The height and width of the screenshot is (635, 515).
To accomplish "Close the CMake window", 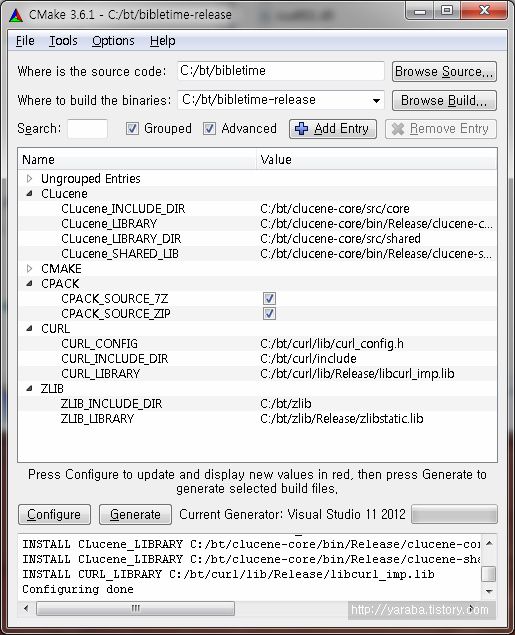I will (x=484, y=11).
